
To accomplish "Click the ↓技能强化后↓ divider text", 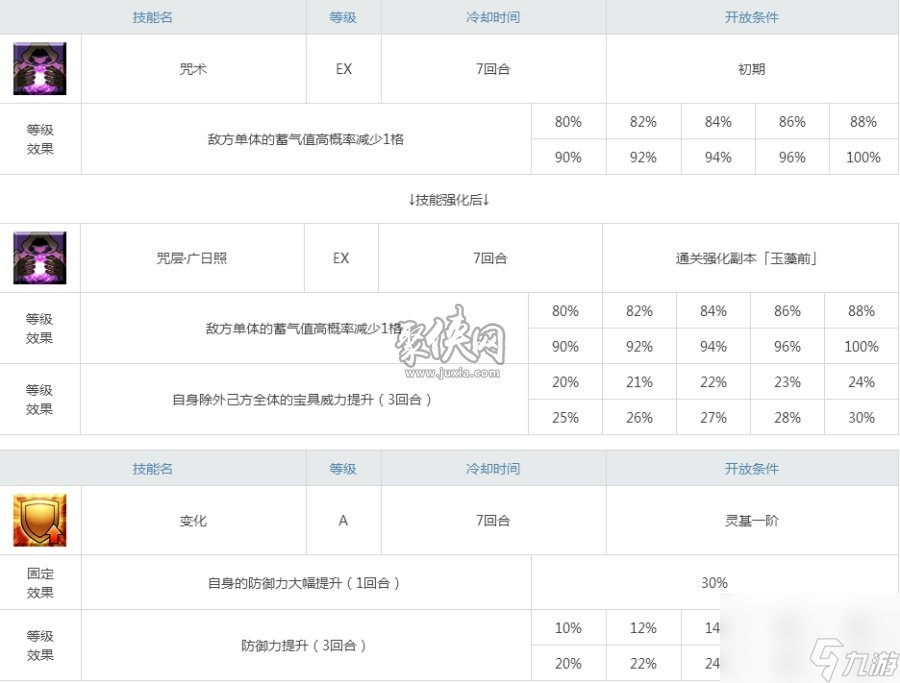I will pyautogui.click(x=449, y=200).
